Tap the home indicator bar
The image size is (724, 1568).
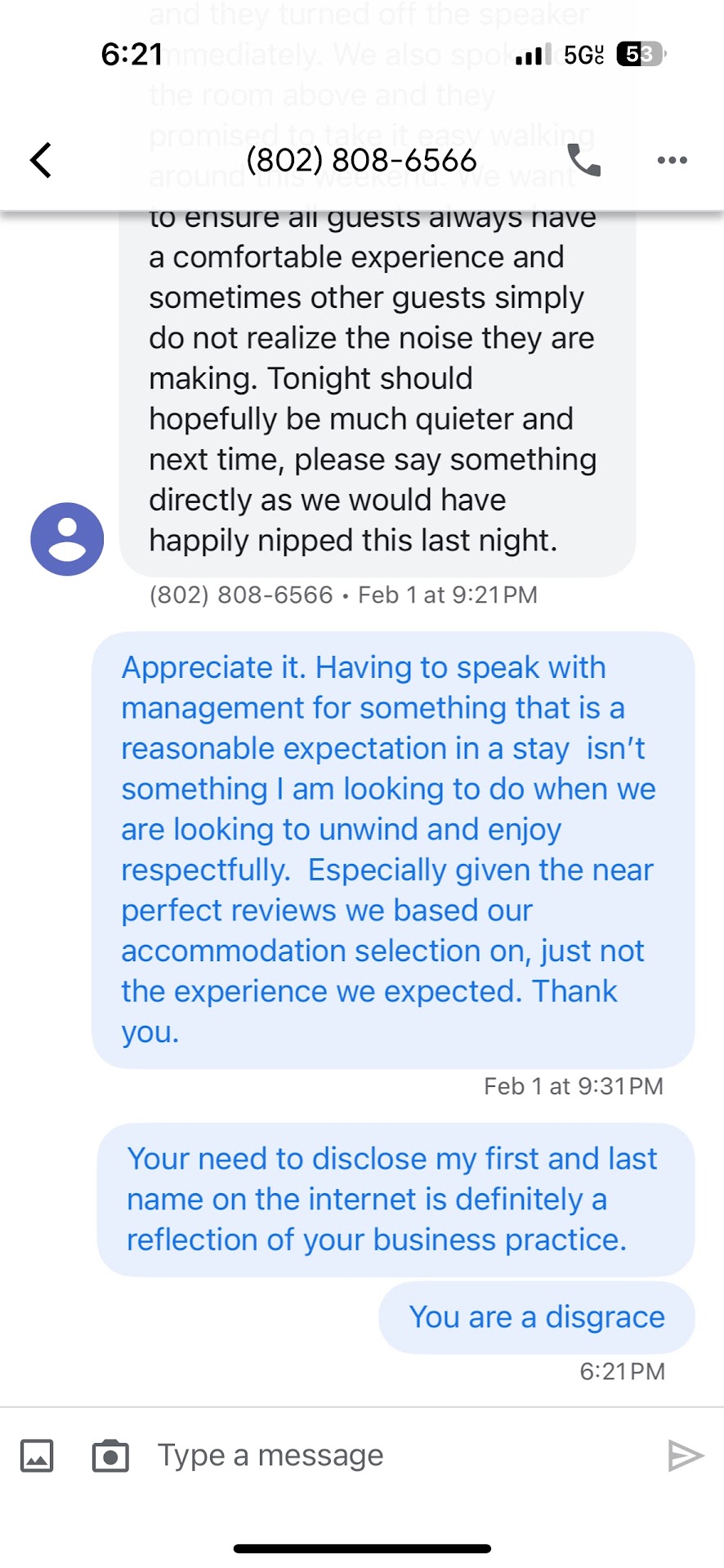pos(362,1548)
